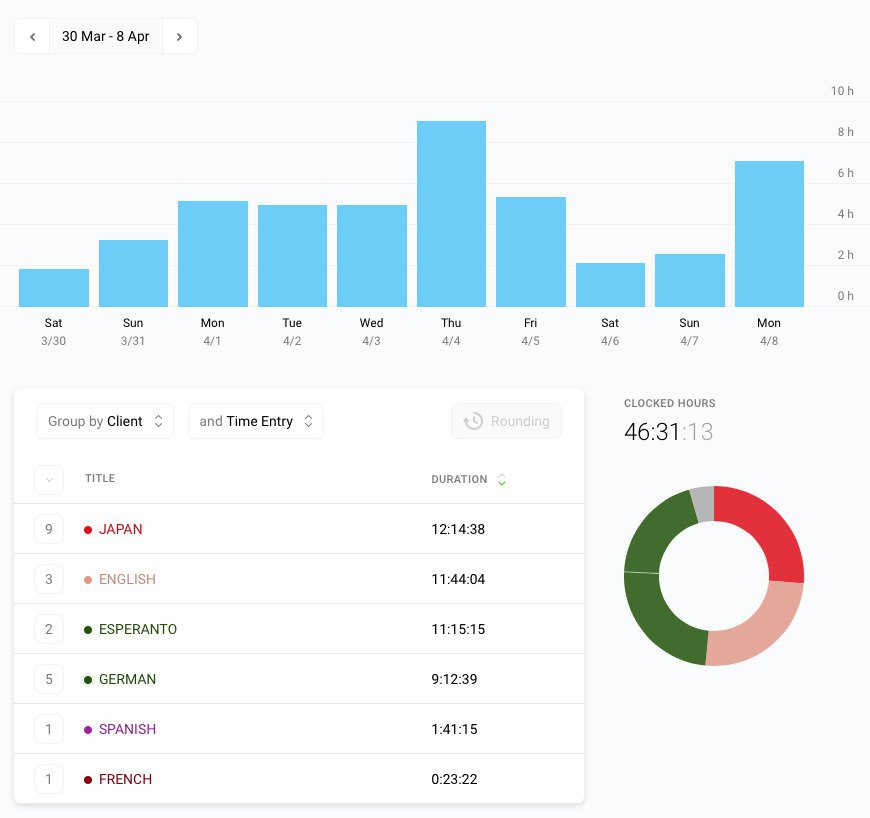Image resolution: width=870 pixels, height=818 pixels.
Task: Sort by the Duration column arrows
Action: tap(502, 479)
